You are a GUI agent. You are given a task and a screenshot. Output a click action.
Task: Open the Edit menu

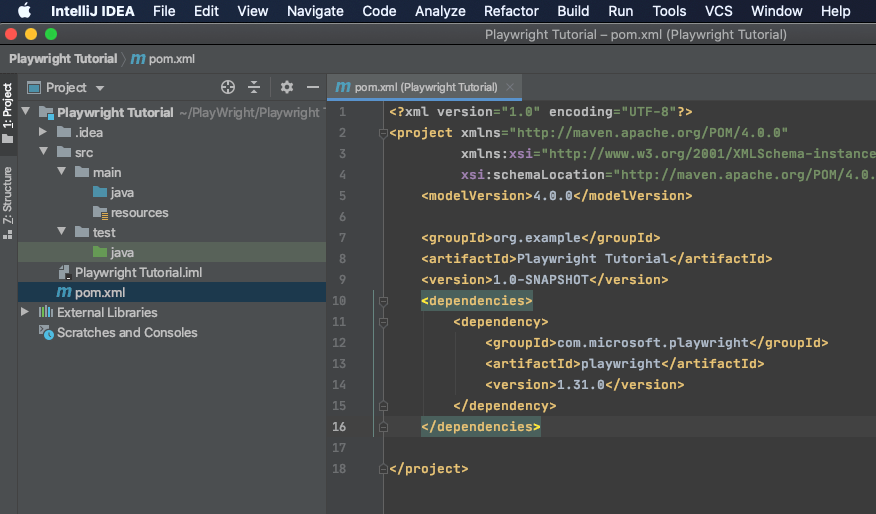206,11
